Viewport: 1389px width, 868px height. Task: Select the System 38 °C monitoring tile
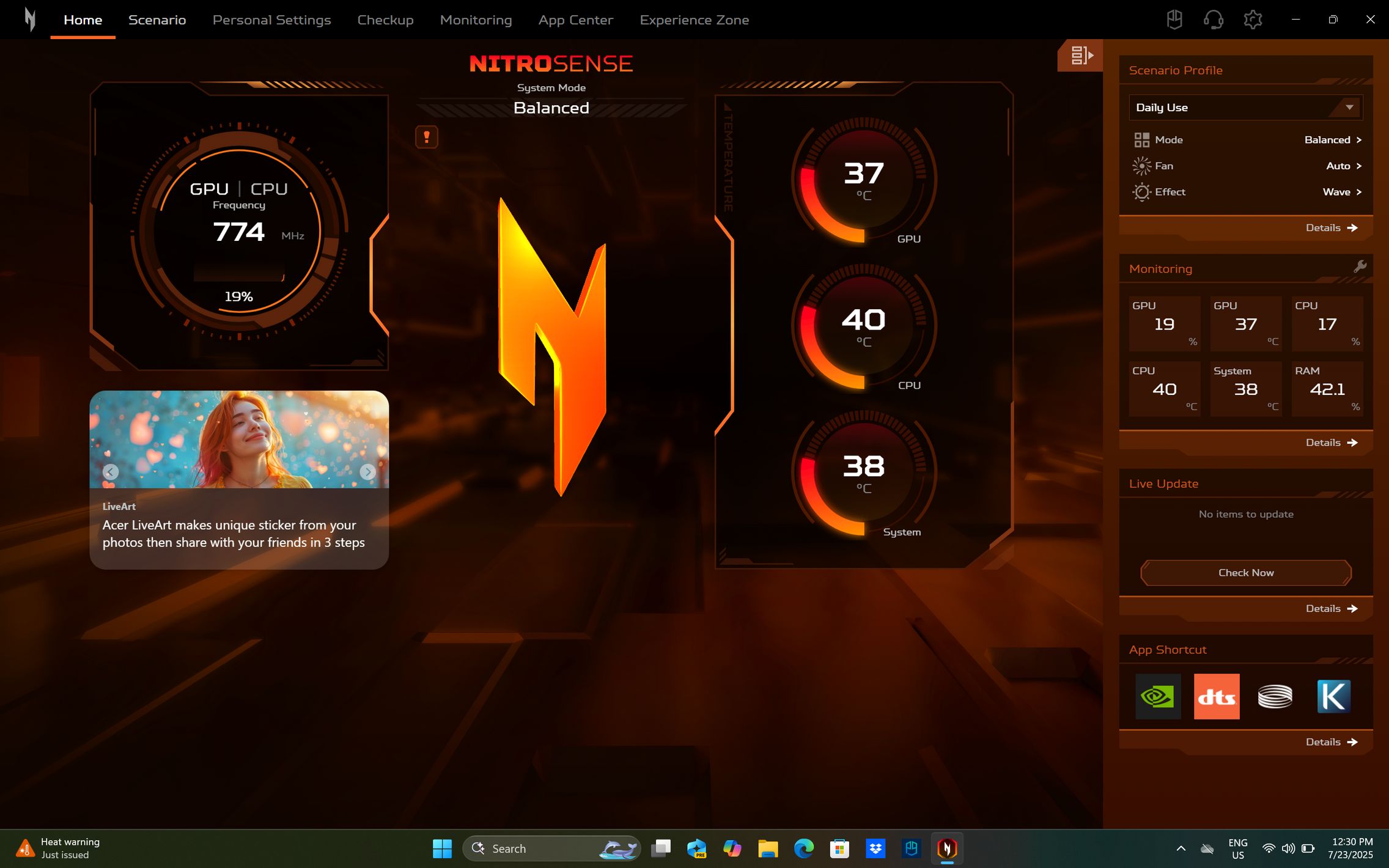[x=1246, y=389]
